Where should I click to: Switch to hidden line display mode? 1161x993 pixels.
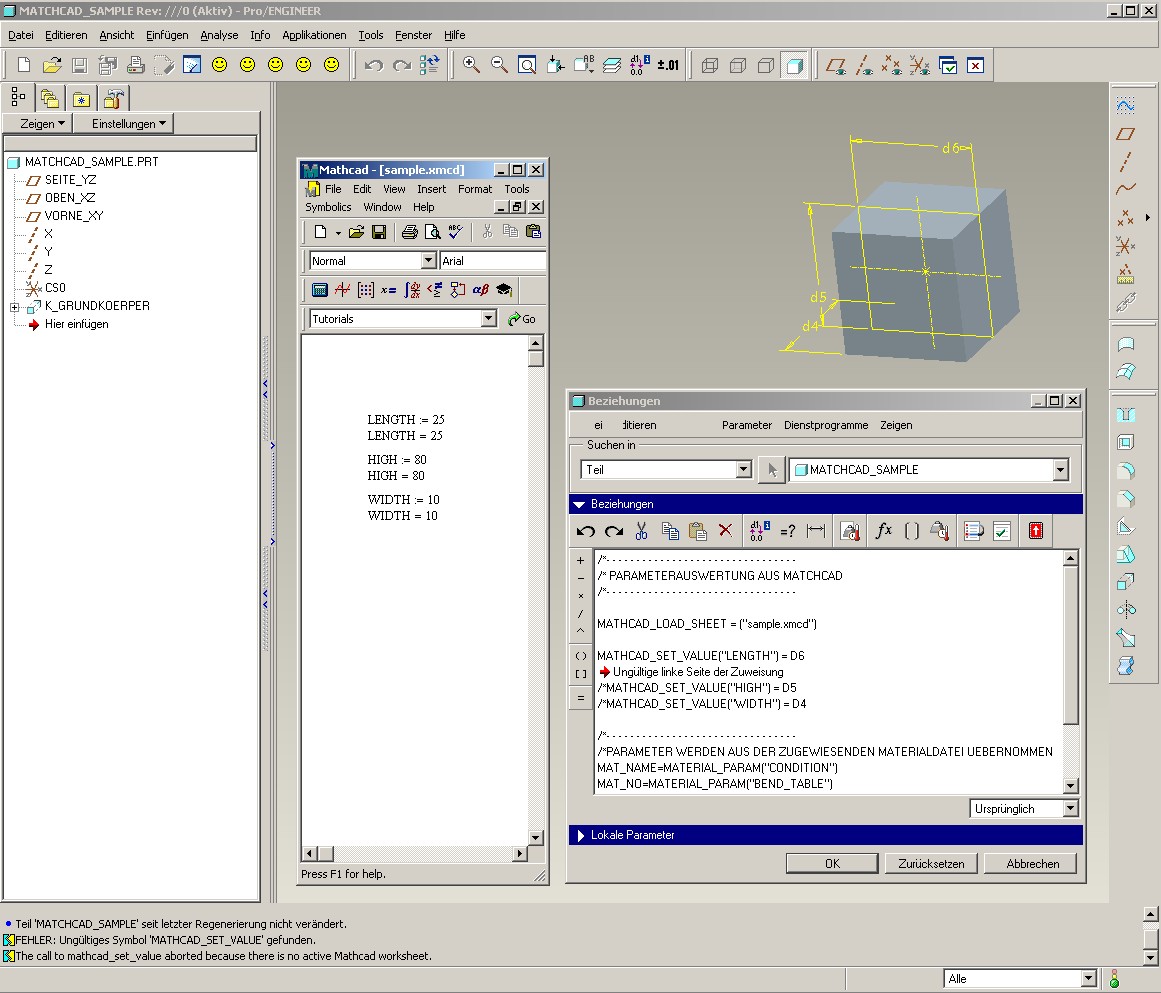(737, 65)
